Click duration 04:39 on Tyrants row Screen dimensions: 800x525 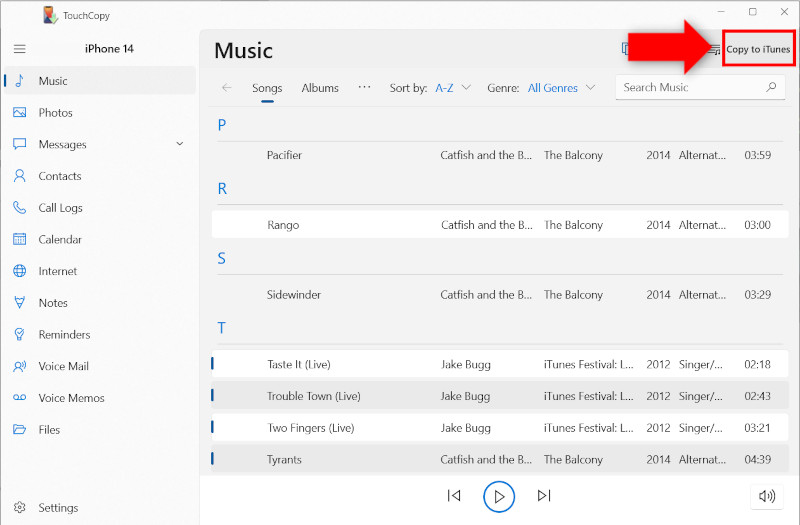tap(757, 459)
